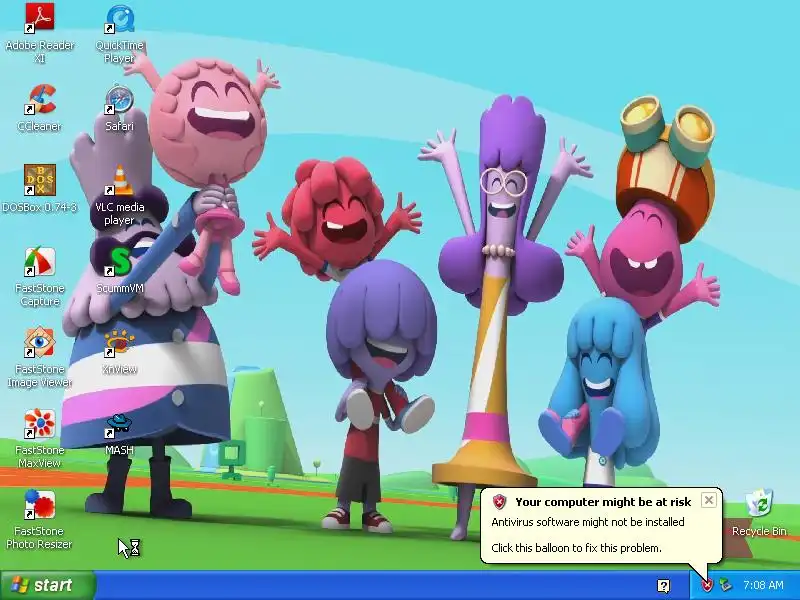This screenshot has height=600, width=800.
Task: Click the 'Antivirus software might not be installed' text
Action: (588, 522)
